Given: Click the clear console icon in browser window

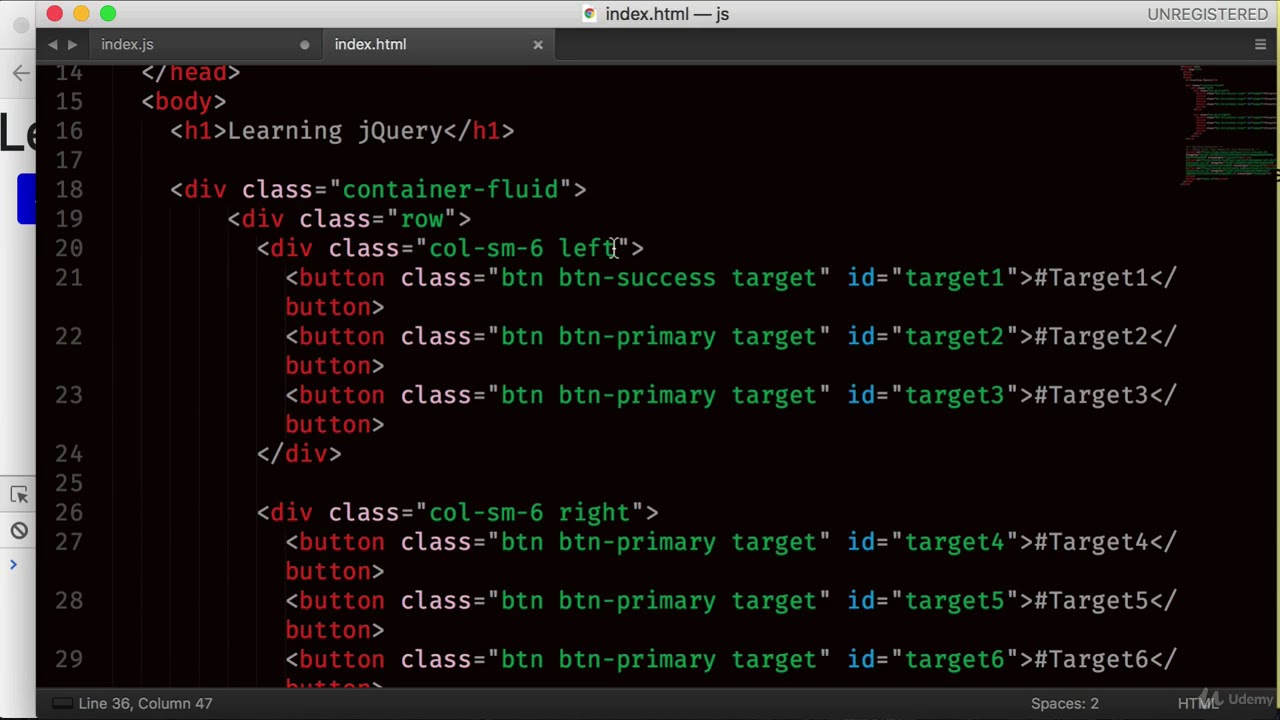Looking at the screenshot, I should [x=19, y=531].
